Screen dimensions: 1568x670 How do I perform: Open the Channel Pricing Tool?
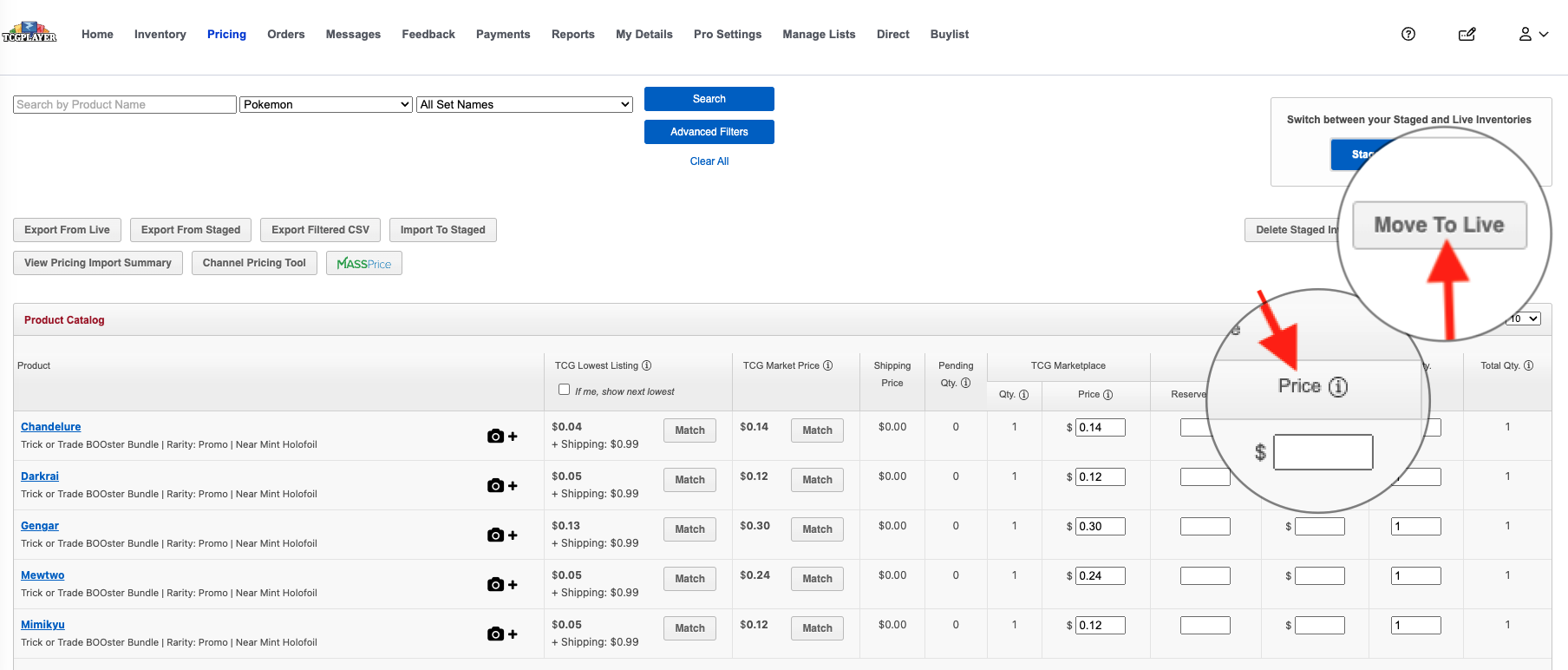[254, 263]
